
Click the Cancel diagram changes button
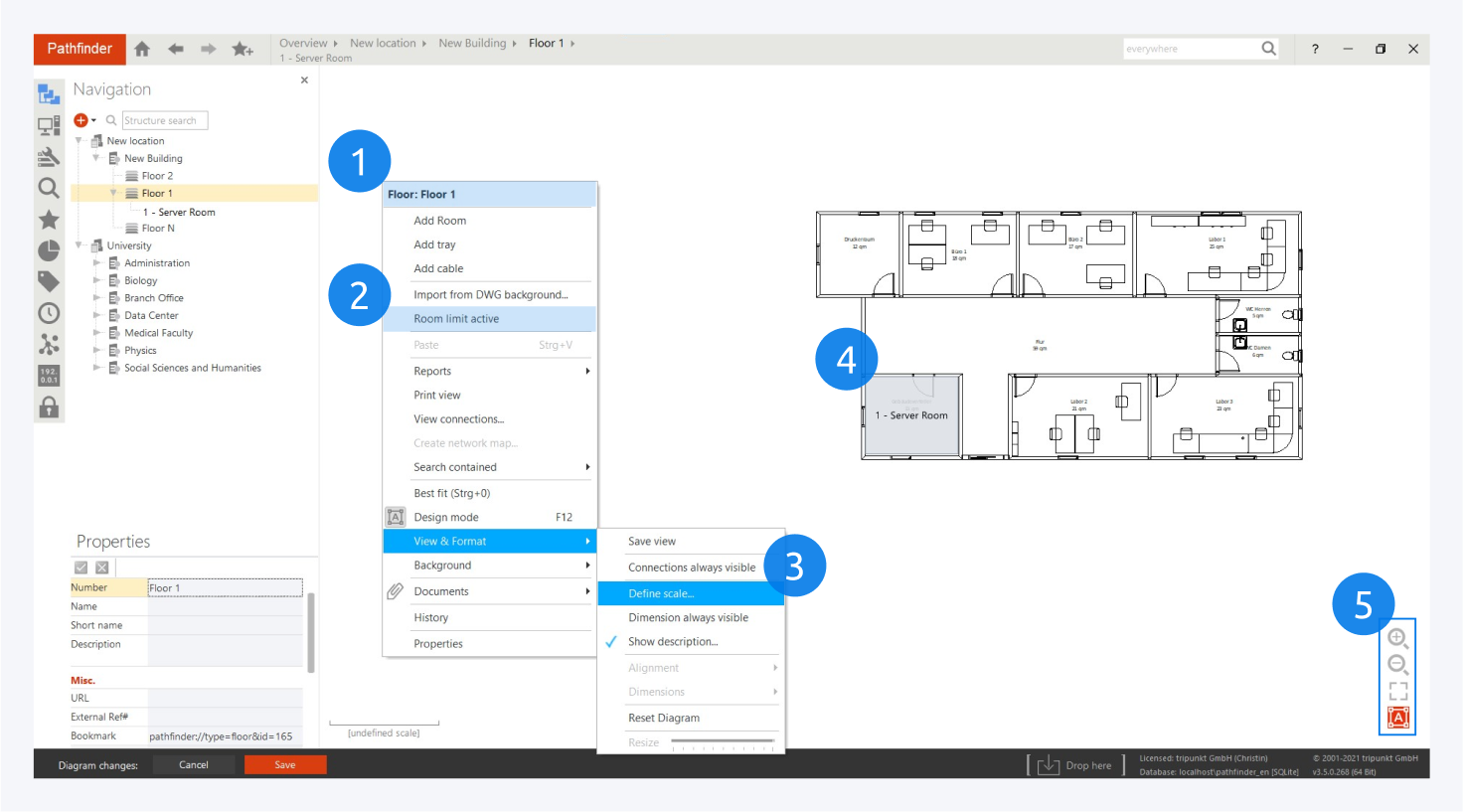194,765
